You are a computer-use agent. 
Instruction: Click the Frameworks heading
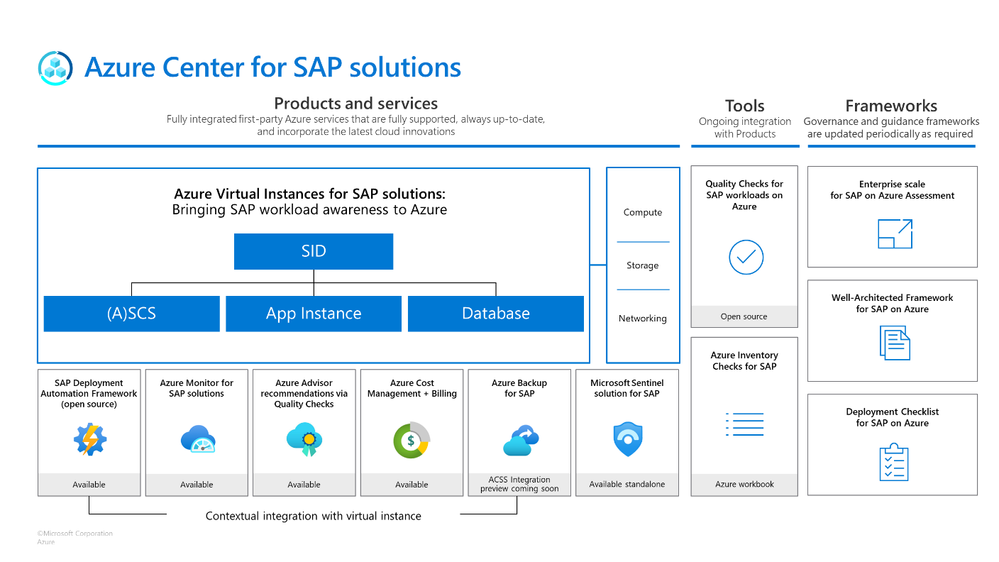click(891, 106)
